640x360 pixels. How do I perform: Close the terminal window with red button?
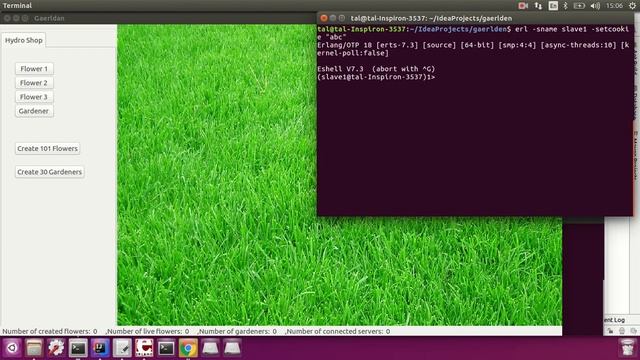pyautogui.click(x=324, y=18)
